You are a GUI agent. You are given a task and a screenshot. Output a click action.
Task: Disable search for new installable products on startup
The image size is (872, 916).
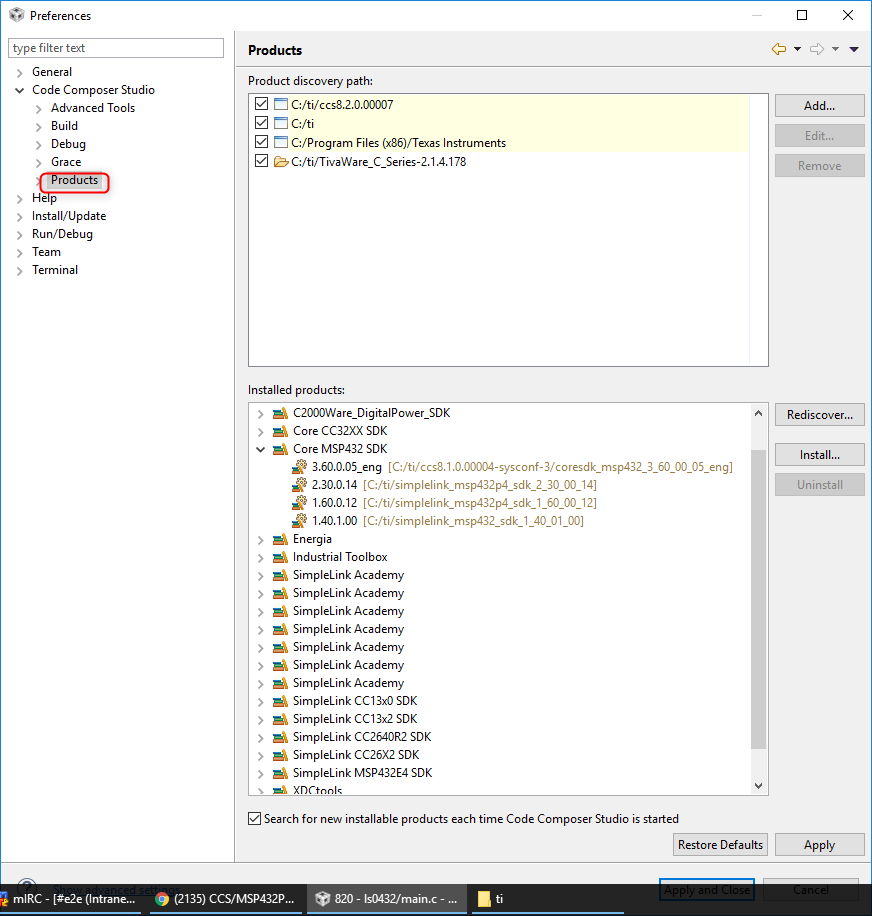[x=254, y=818]
